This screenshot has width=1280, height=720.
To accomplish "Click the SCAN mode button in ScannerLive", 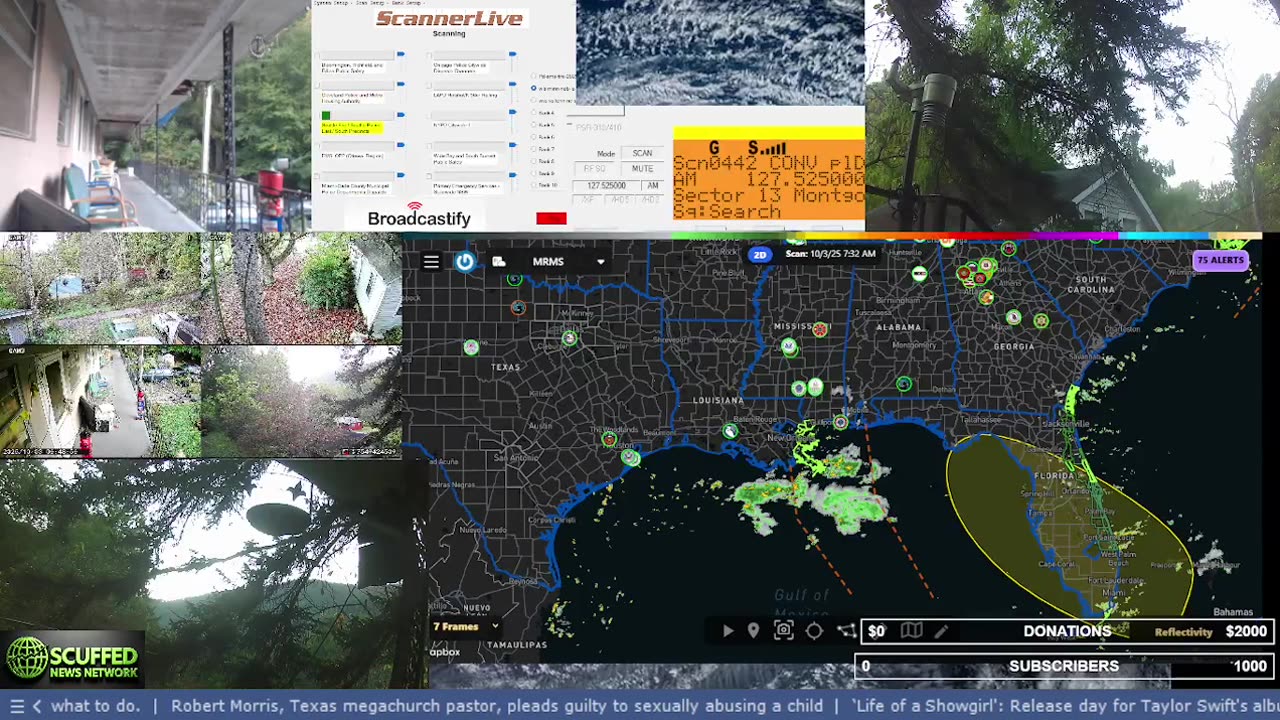I will click(642, 154).
